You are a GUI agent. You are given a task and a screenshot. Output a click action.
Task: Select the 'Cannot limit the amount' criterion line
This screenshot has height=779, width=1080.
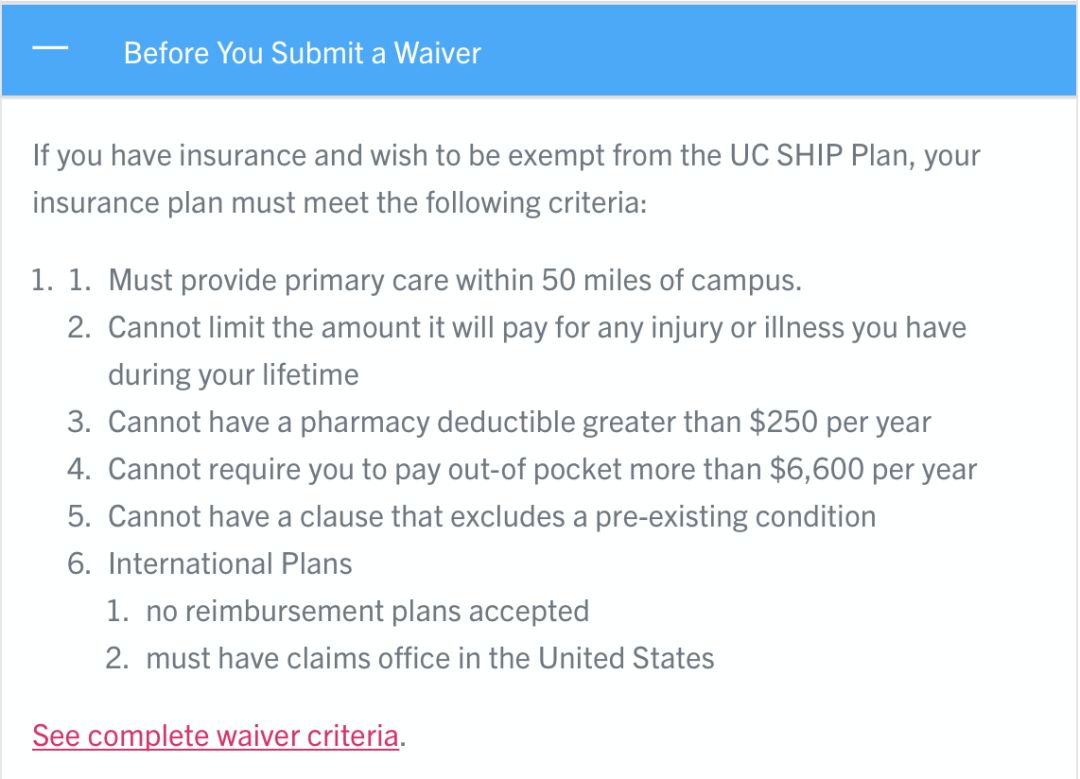pyautogui.click(x=537, y=328)
